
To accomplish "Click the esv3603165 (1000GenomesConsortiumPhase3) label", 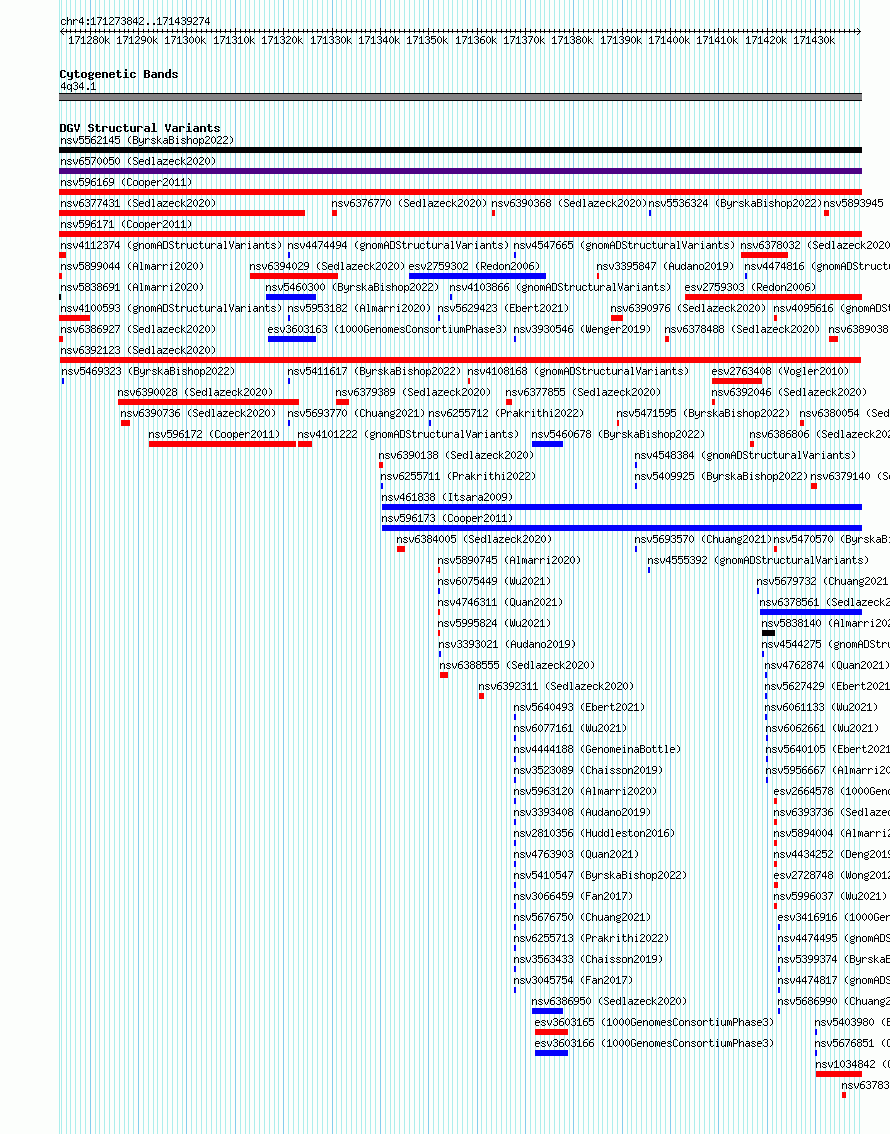I will (x=654, y=1021).
